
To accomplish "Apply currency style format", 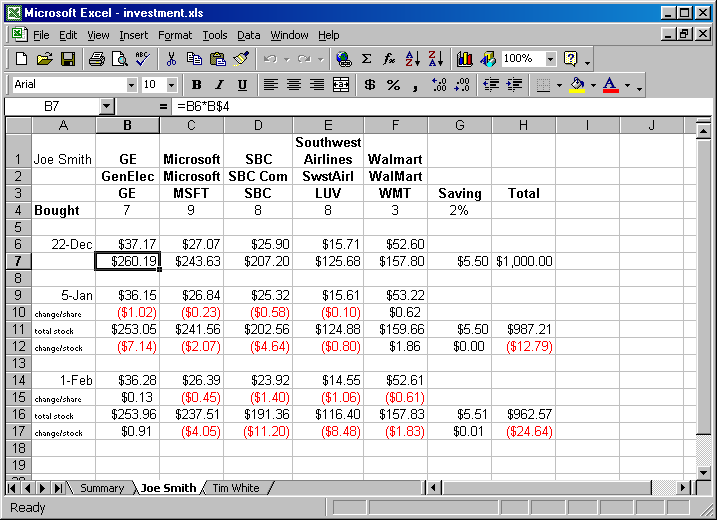I will 370,85.
